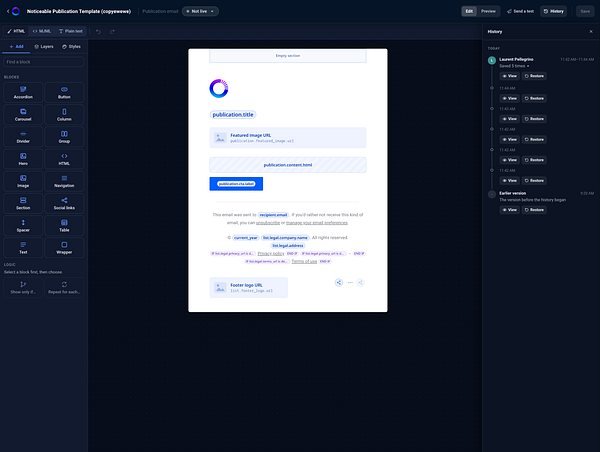Click the current_year variable chip
This screenshot has width=600, height=452.
(x=246, y=238)
